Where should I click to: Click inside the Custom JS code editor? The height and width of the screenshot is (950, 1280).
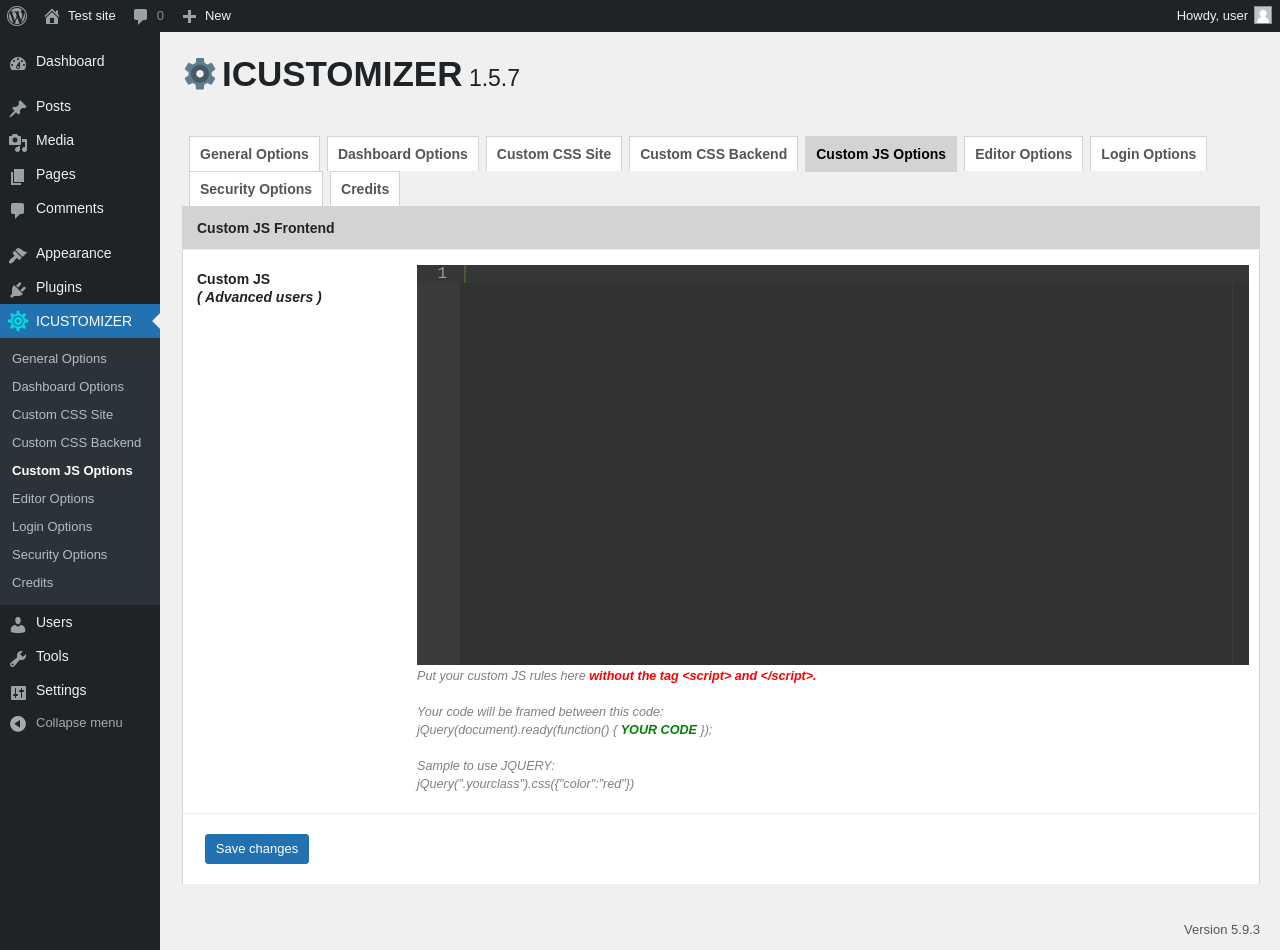833,465
